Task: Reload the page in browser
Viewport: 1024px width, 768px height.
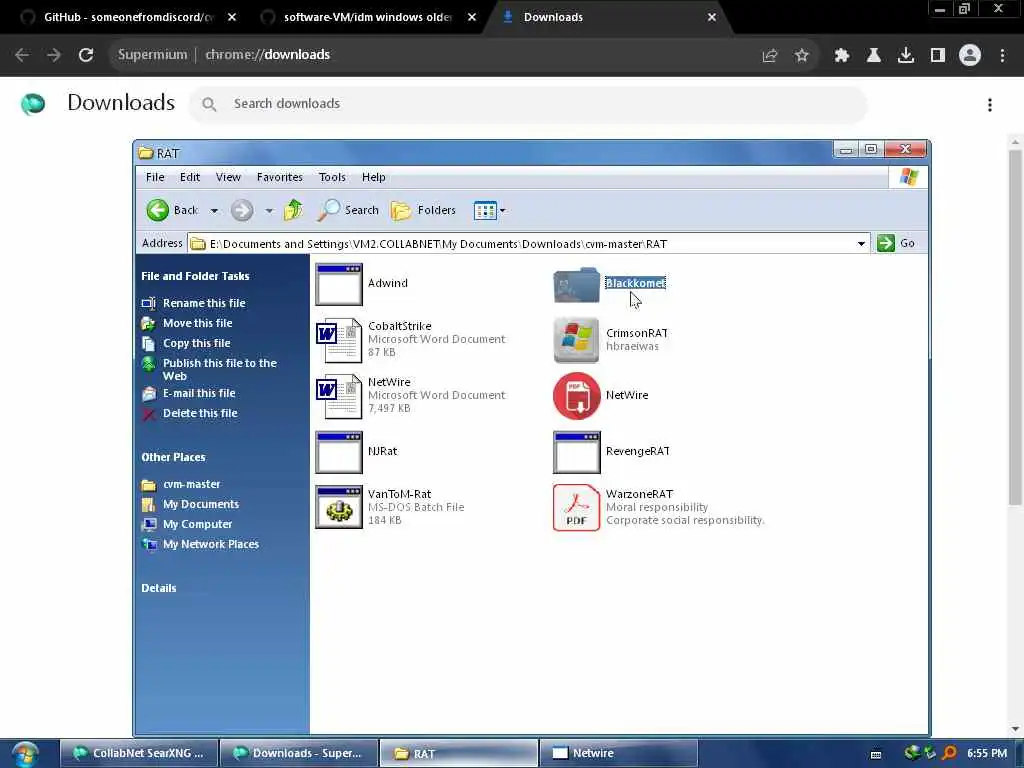Action: click(86, 55)
